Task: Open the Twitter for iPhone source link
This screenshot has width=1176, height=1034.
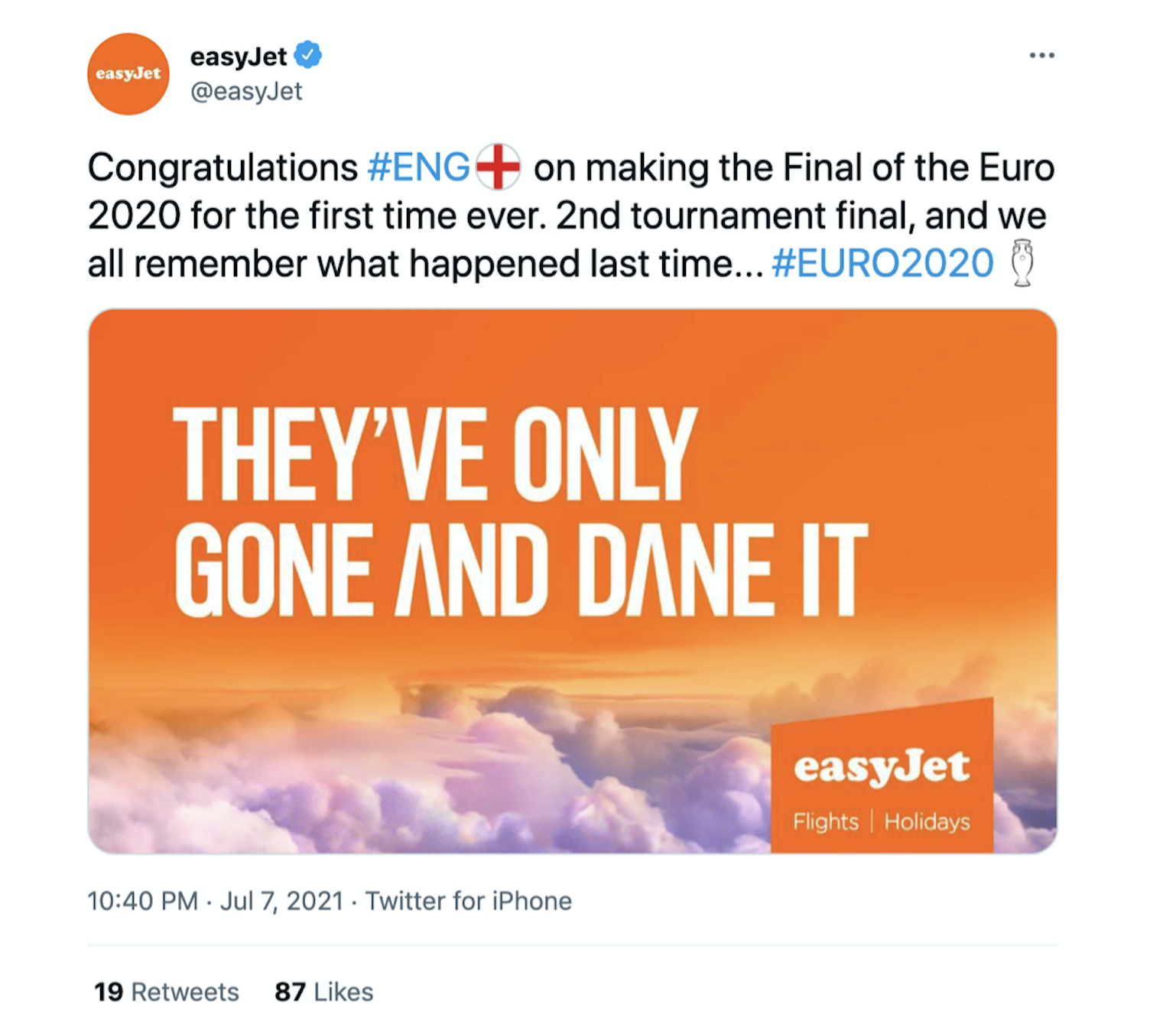Action: (x=468, y=901)
